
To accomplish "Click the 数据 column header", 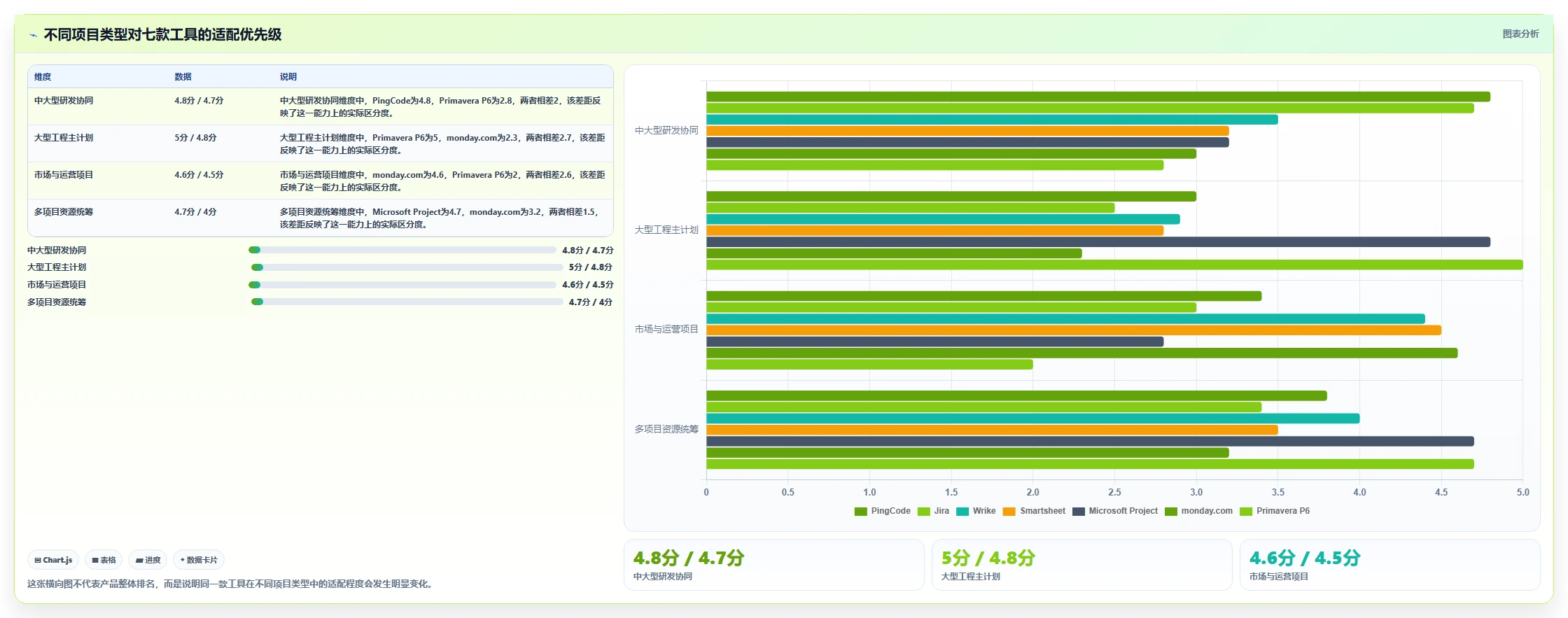I will click(183, 77).
